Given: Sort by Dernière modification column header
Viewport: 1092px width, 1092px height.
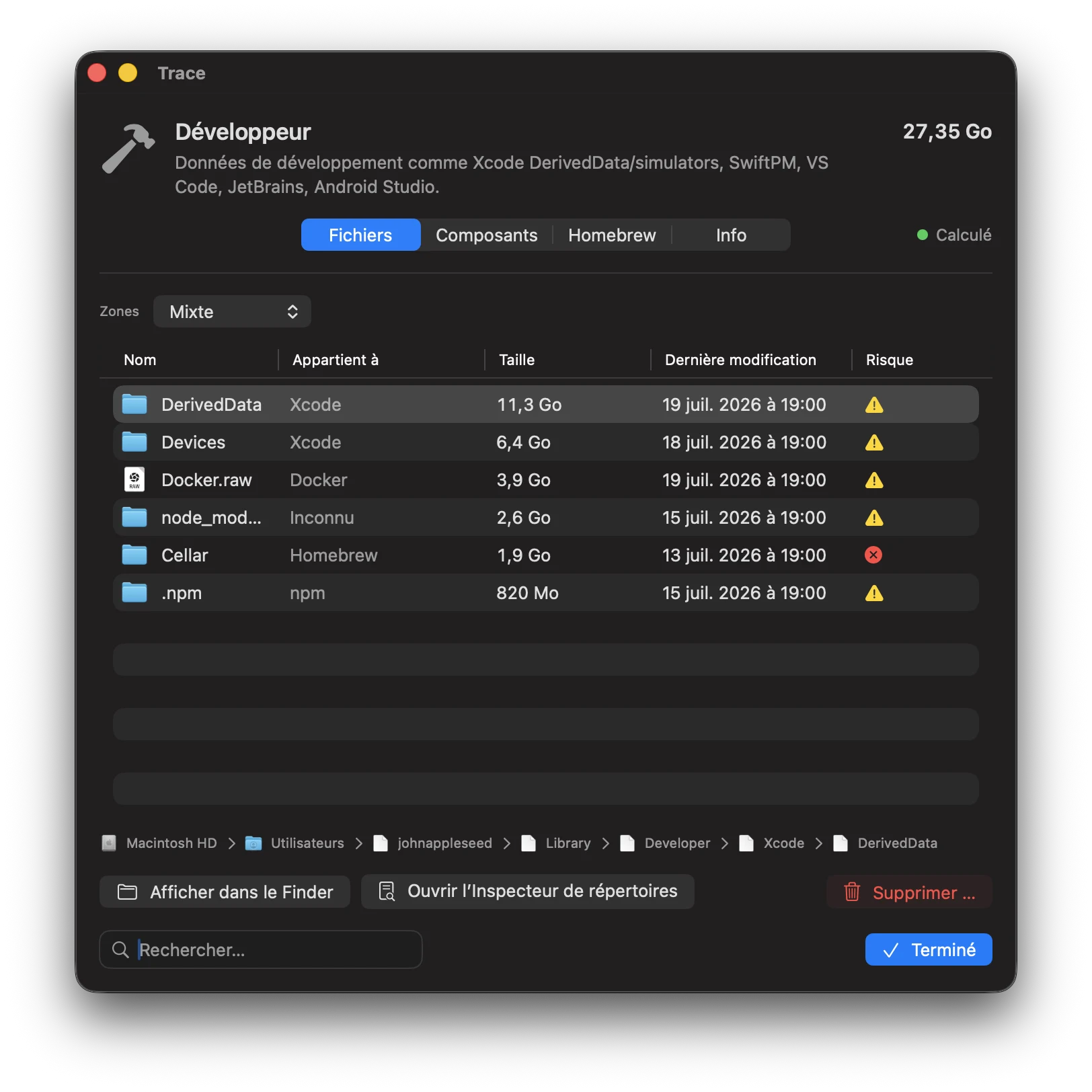Looking at the screenshot, I should tap(740, 360).
